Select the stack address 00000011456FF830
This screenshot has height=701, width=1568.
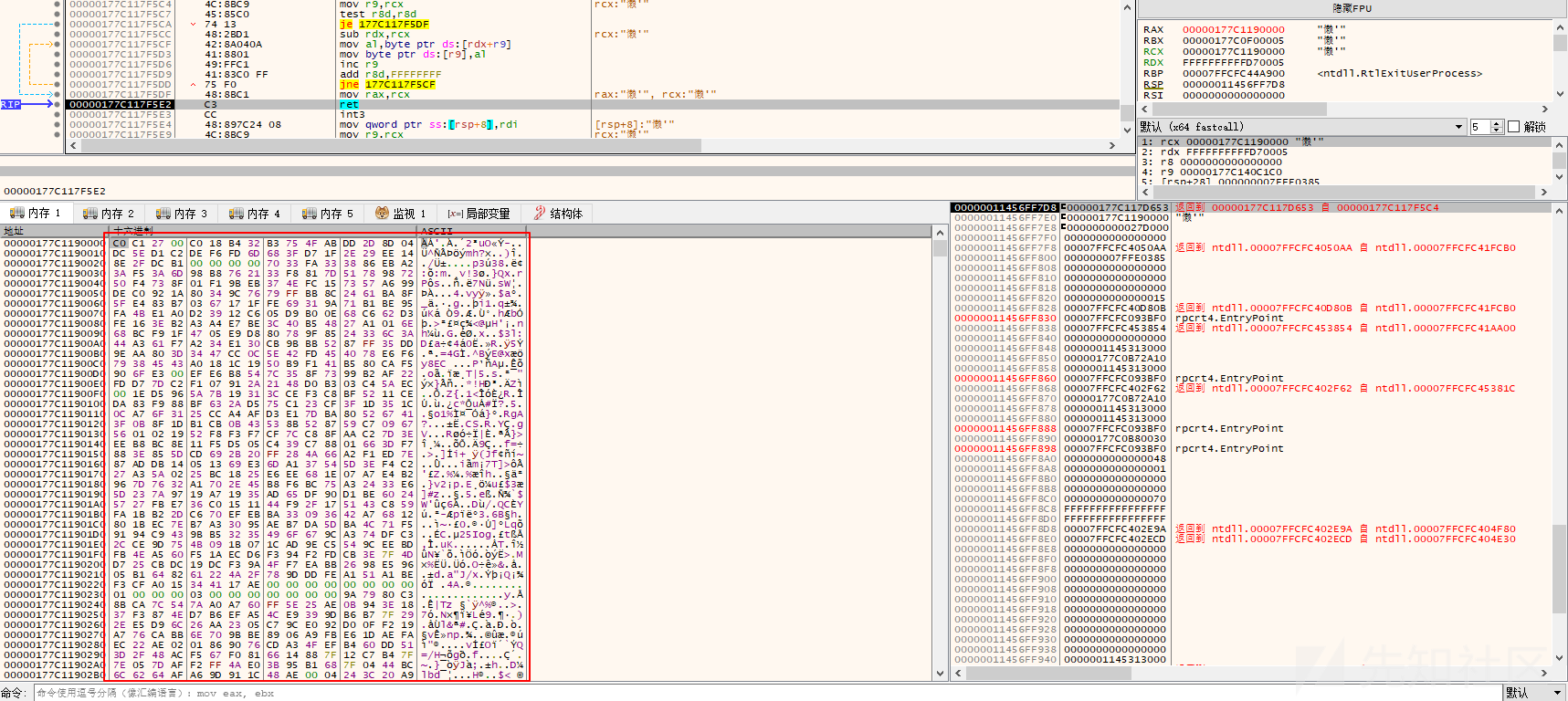(x=1005, y=319)
